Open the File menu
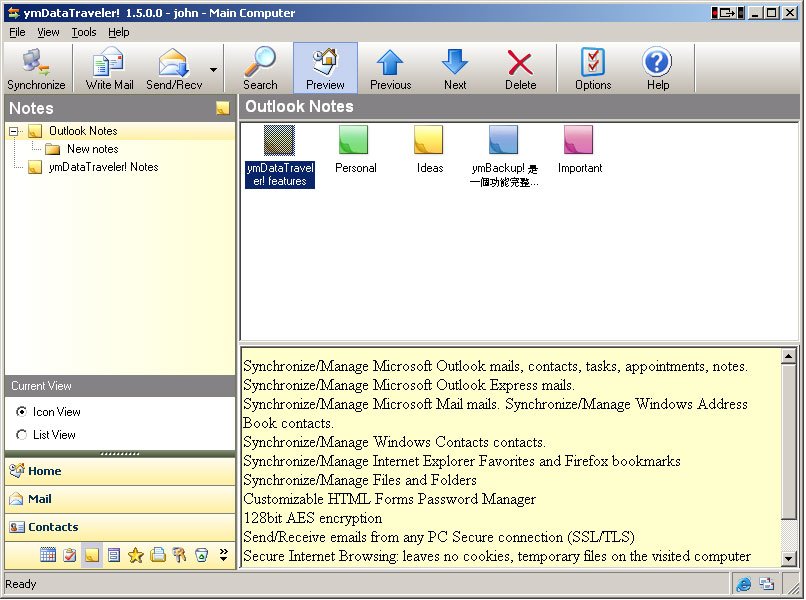 click(17, 32)
